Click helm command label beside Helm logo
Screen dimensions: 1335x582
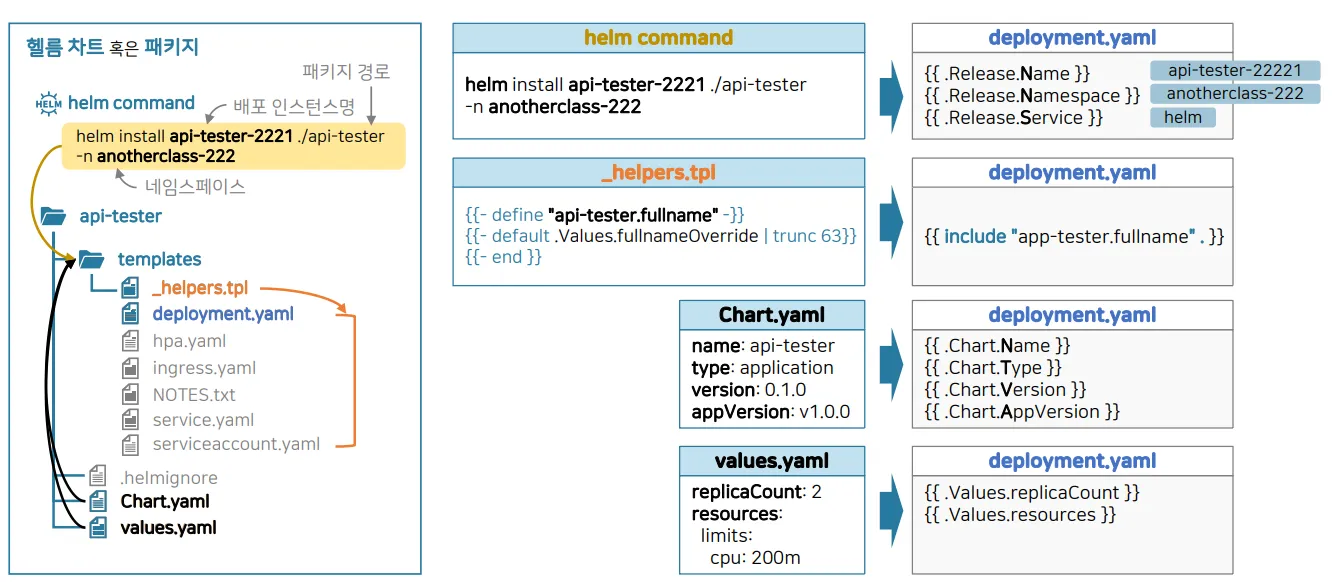[x=131, y=103]
